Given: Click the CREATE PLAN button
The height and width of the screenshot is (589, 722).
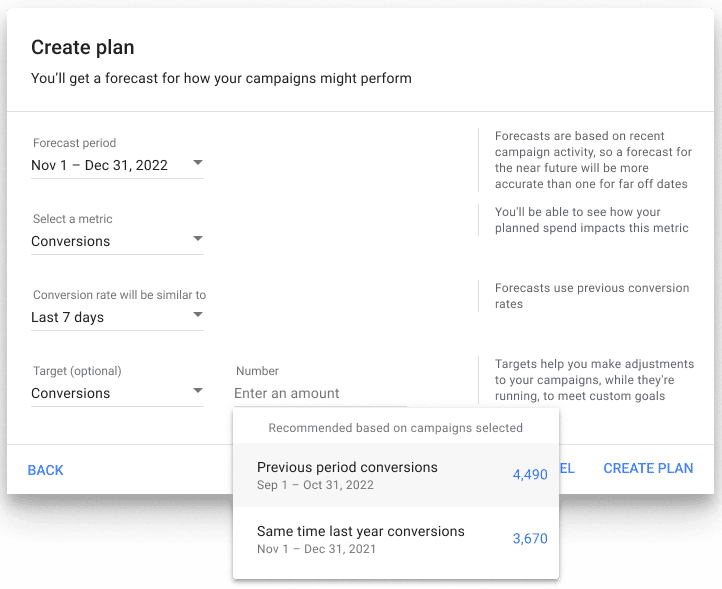Looking at the screenshot, I should point(648,469).
